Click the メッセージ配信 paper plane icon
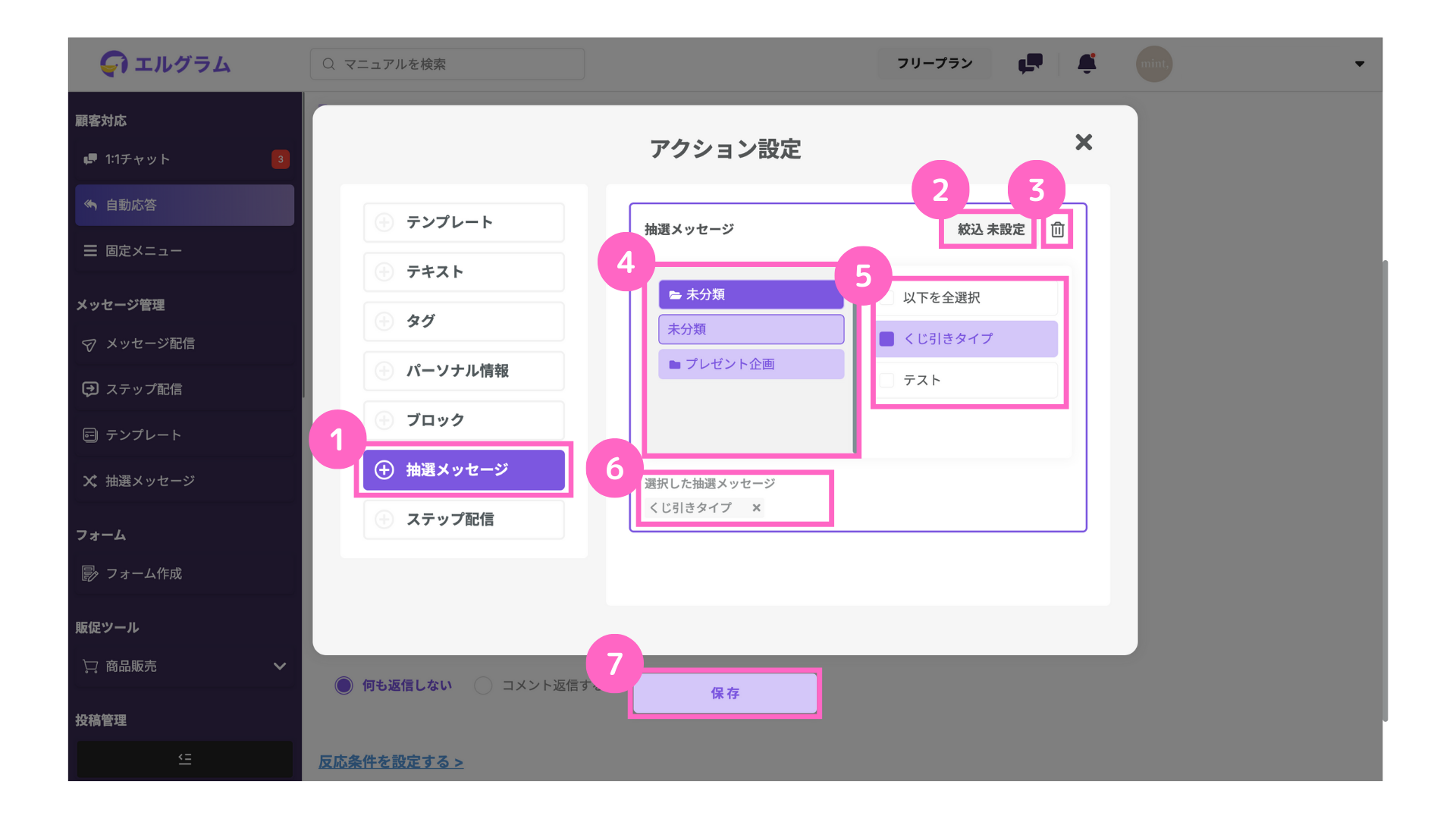The width and height of the screenshot is (1456, 819). pyautogui.click(x=89, y=345)
